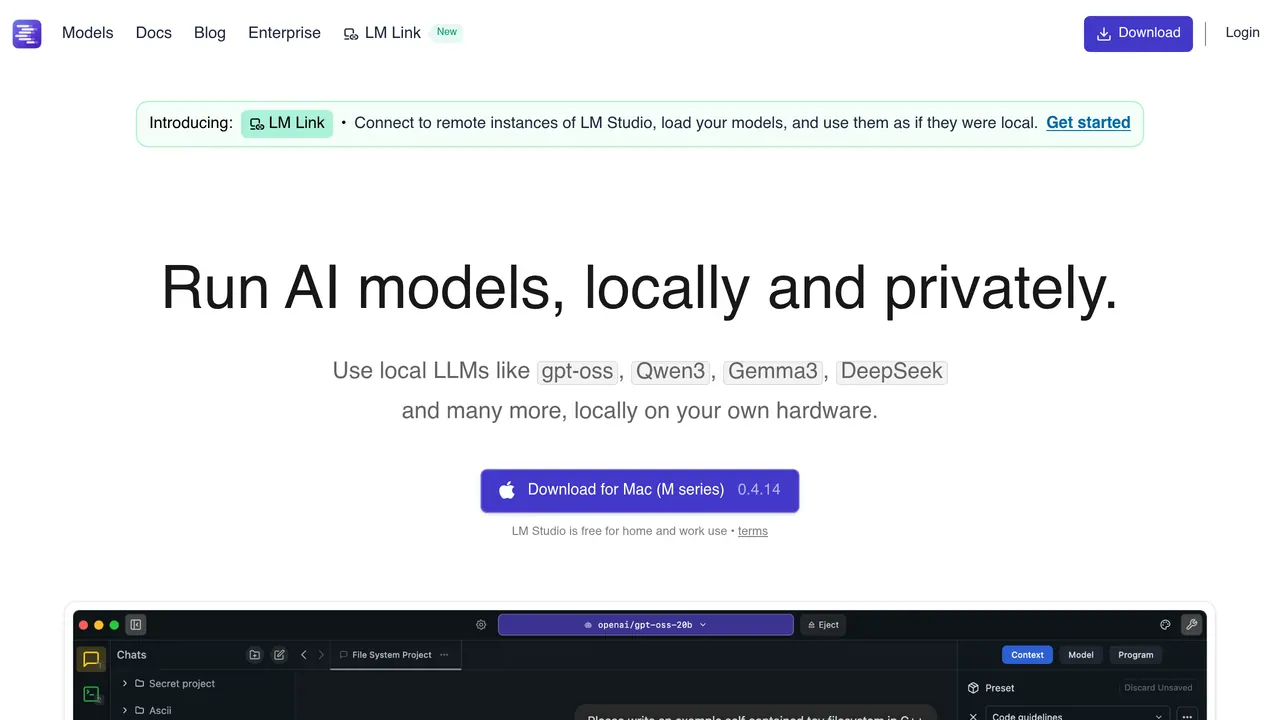Click the Preset label in the right panel
The width and height of the screenshot is (1280, 720).
pos(1000,688)
